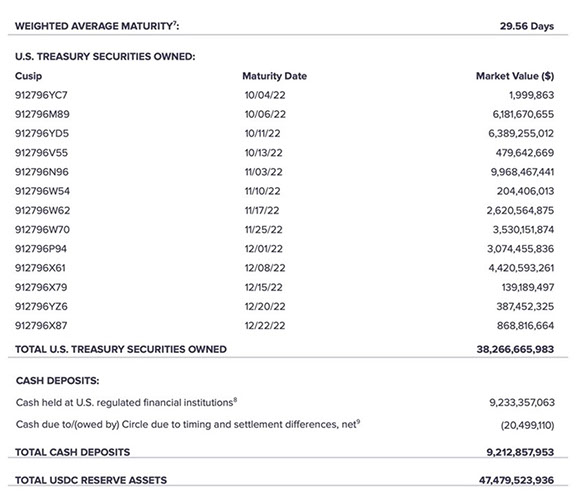This screenshot has width=585, height=502.
Task: Click the Maturity Date column header
Action: (275, 76)
